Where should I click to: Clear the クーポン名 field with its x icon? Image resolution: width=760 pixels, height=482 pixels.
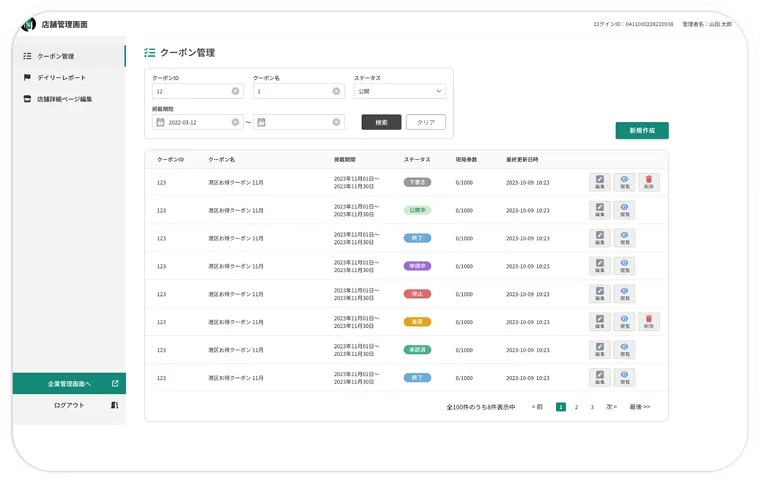pyautogui.click(x=336, y=91)
